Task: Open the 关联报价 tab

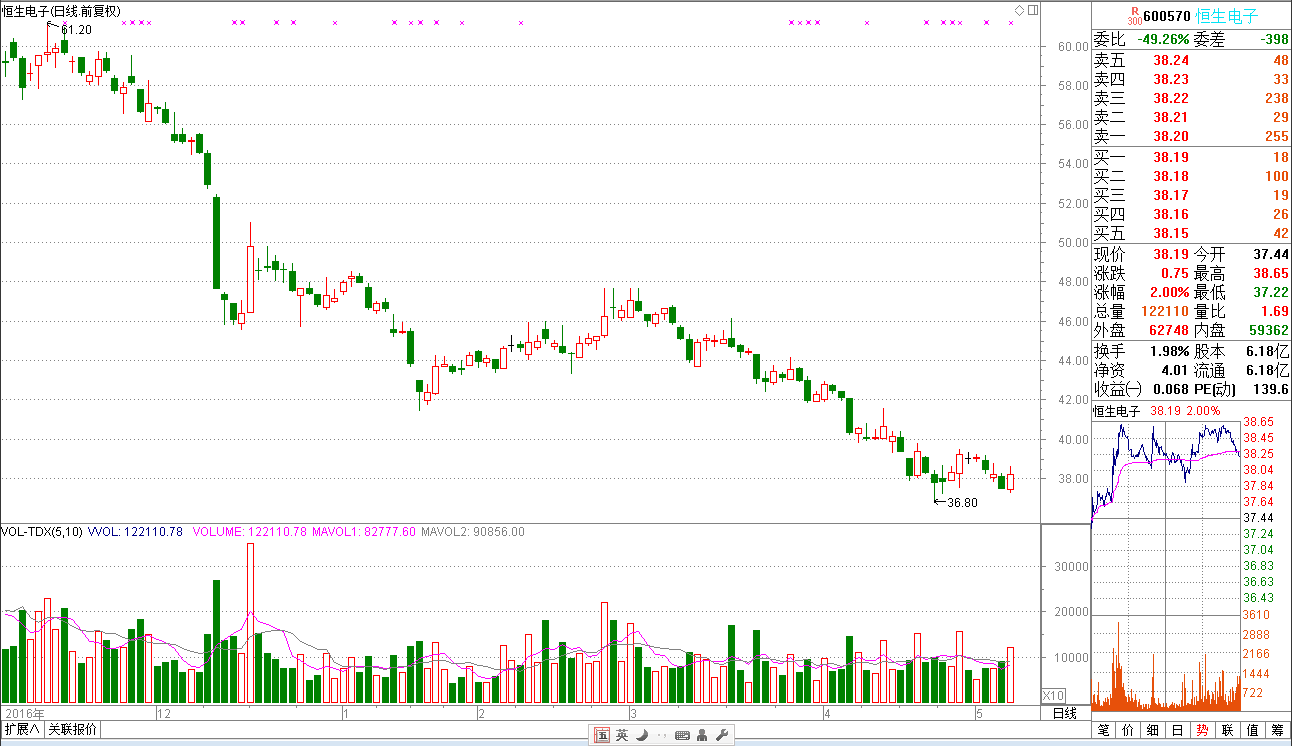Action: click(x=73, y=729)
